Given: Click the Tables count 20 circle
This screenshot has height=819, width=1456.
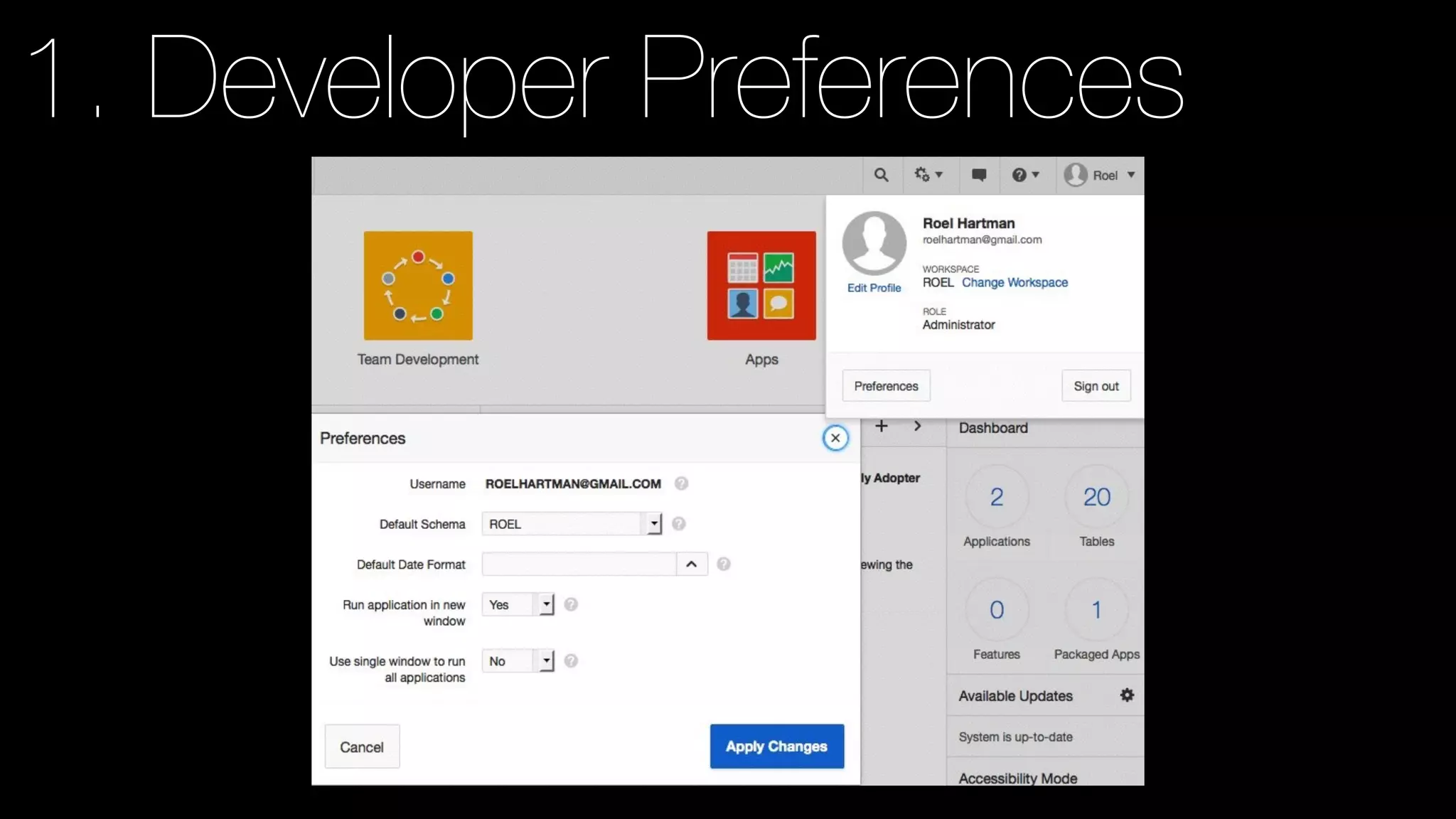Looking at the screenshot, I should tap(1096, 497).
